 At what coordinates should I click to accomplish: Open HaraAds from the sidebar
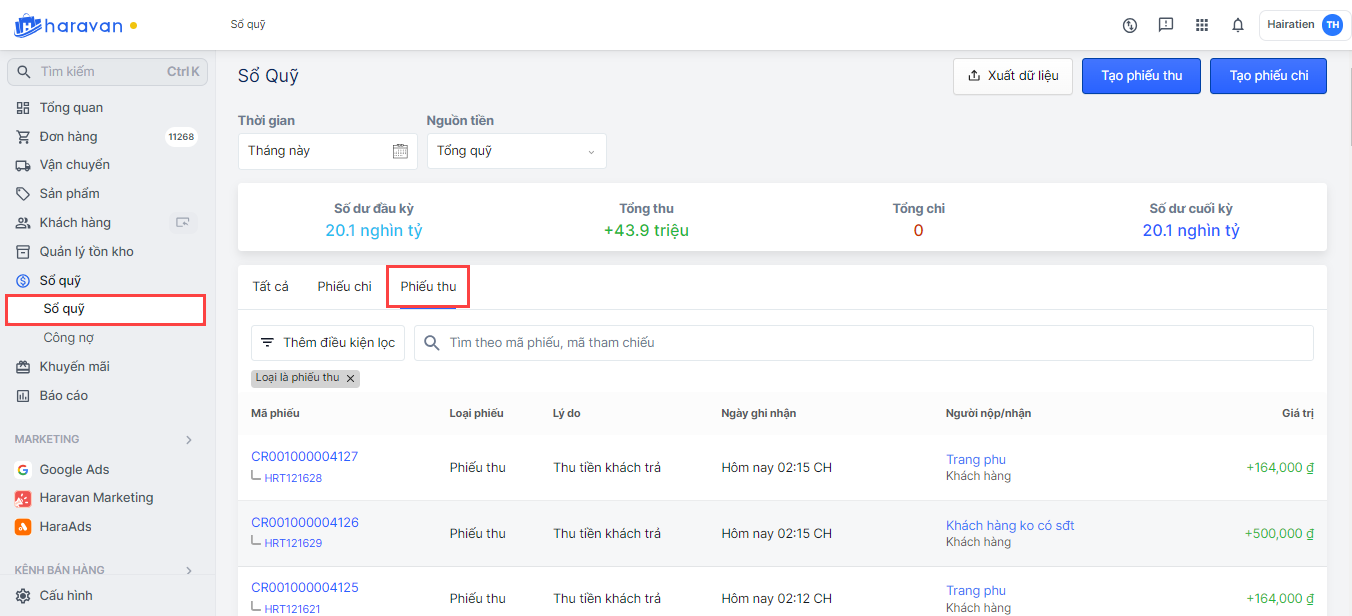click(65, 526)
